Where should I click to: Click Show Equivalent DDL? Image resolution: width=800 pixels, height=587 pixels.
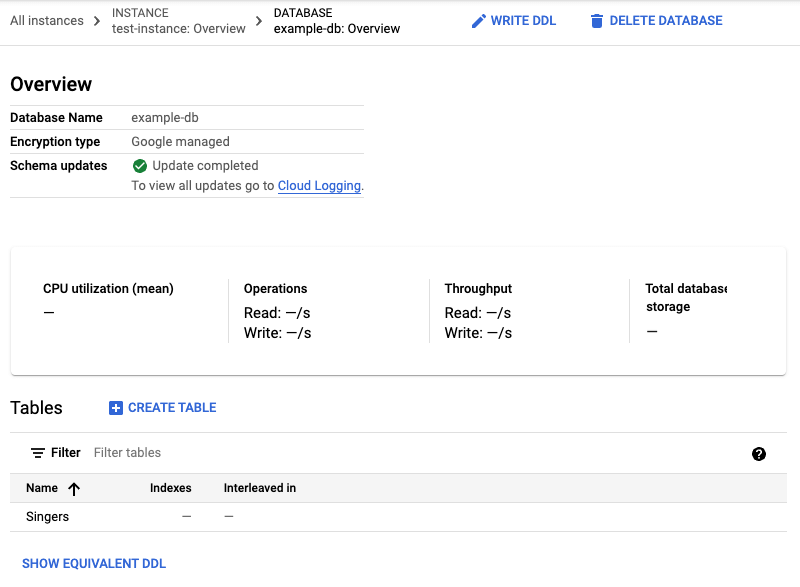point(93,563)
